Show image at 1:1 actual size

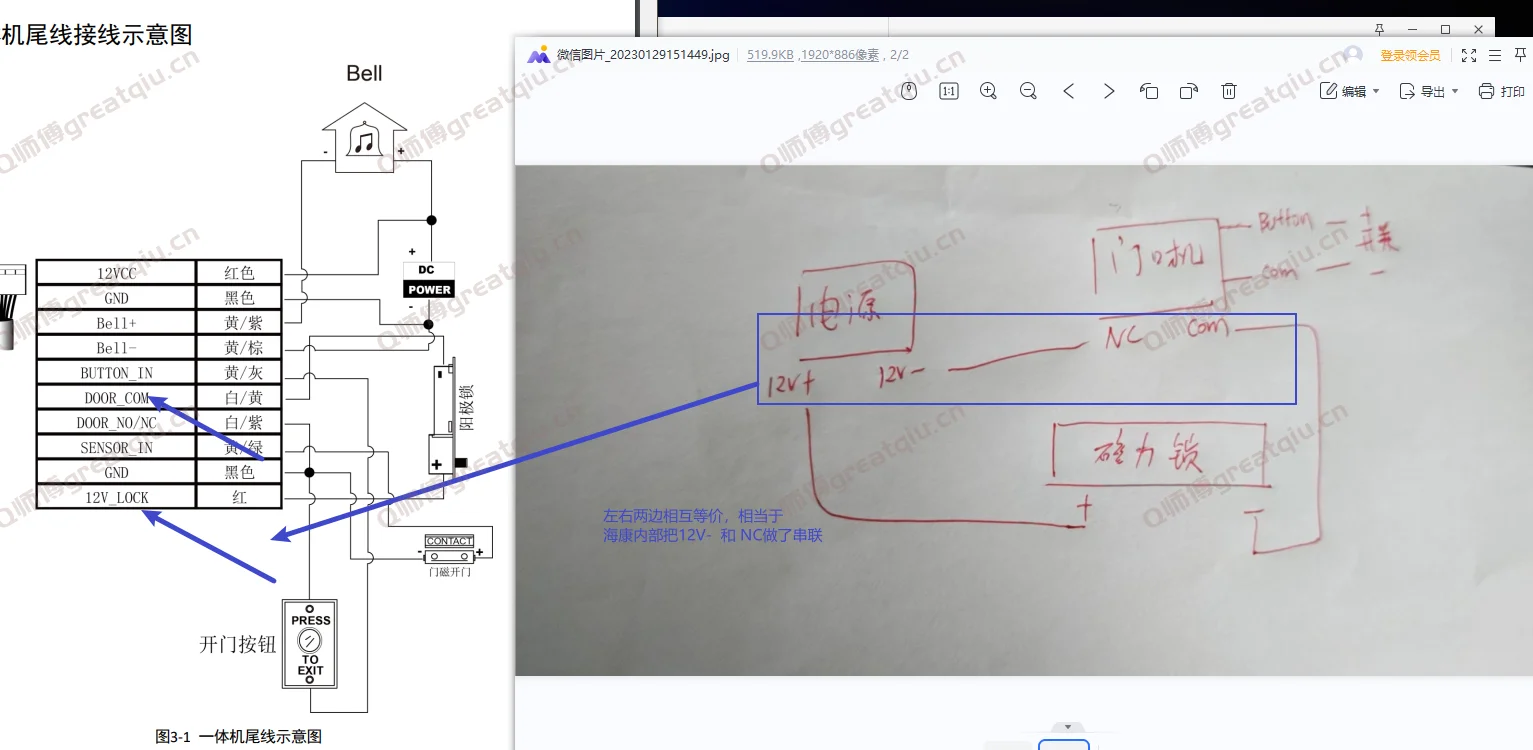click(x=949, y=91)
